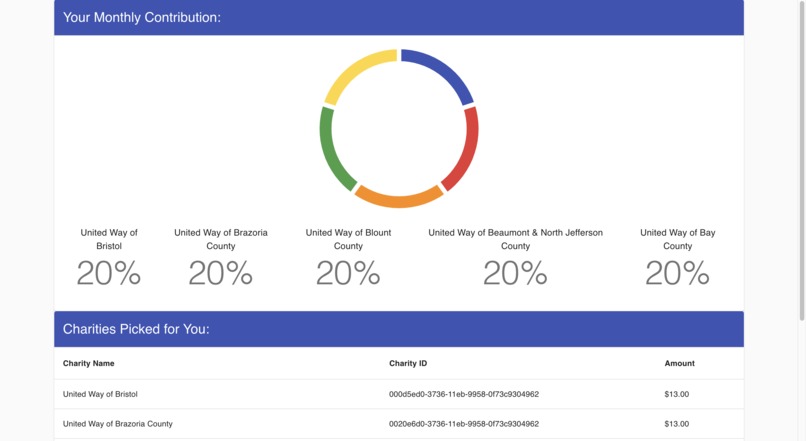Click the 20% under Beaumont & North Jefferson
The height and width of the screenshot is (441, 806).
(x=516, y=273)
